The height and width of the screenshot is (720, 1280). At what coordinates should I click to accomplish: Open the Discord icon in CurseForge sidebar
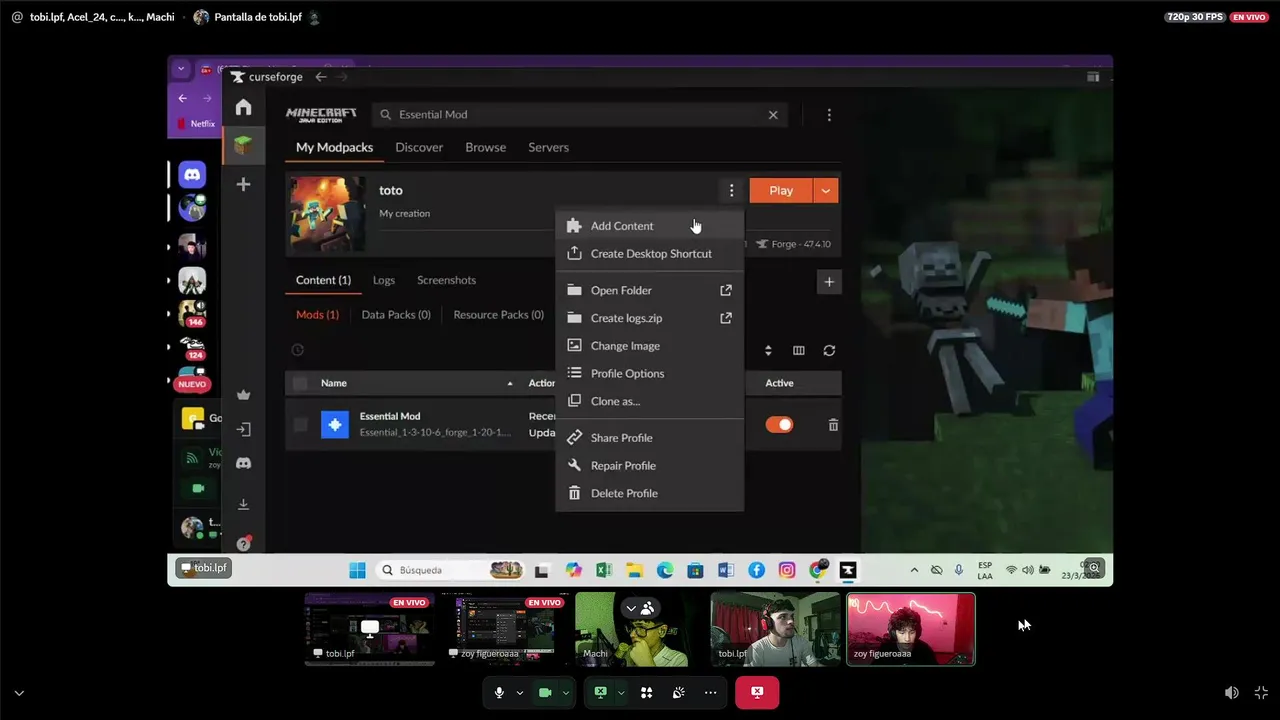pos(243,463)
